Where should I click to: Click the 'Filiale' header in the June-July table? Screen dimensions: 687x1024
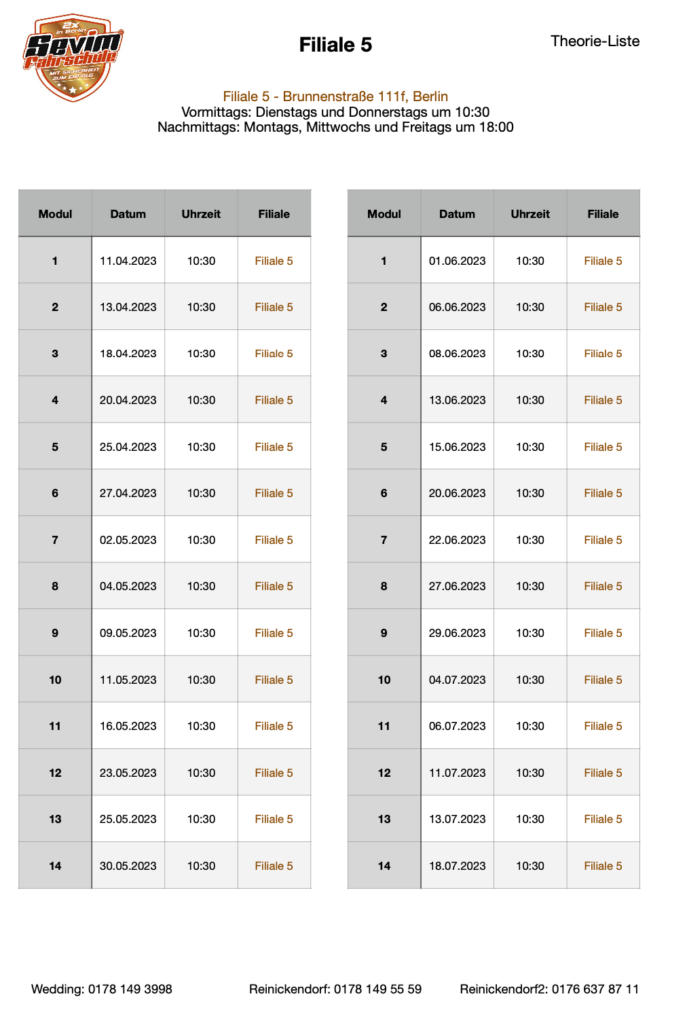pos(603,214)
